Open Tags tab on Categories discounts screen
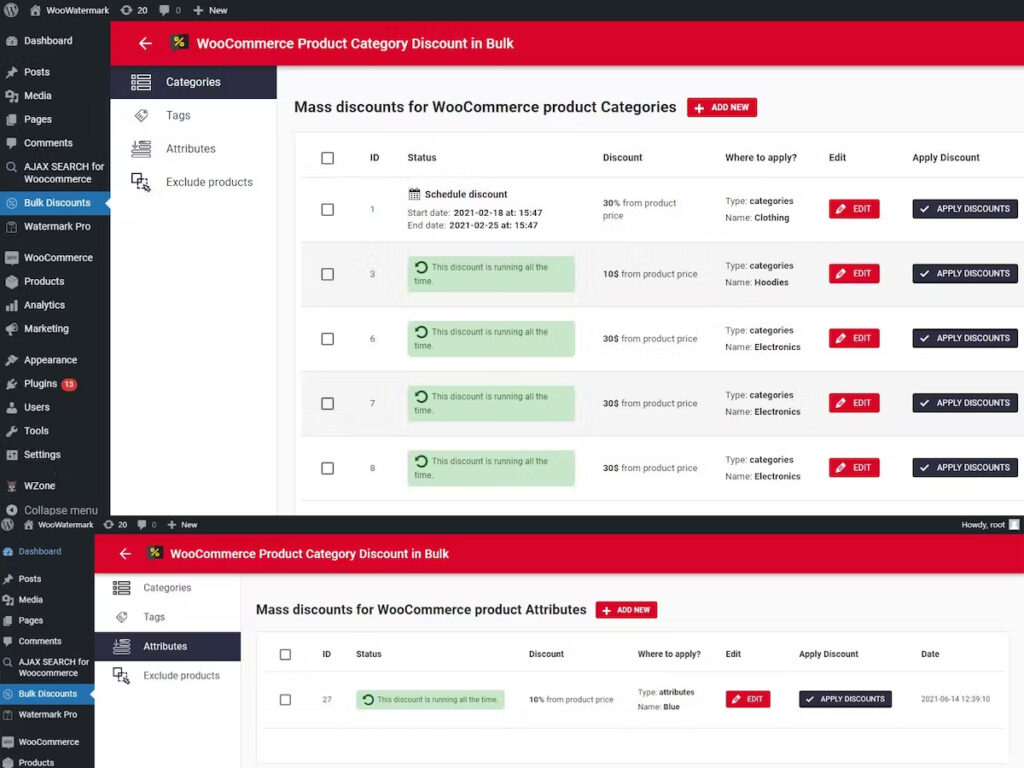This screenshot has height=768, width=1024. pos(193,116)
